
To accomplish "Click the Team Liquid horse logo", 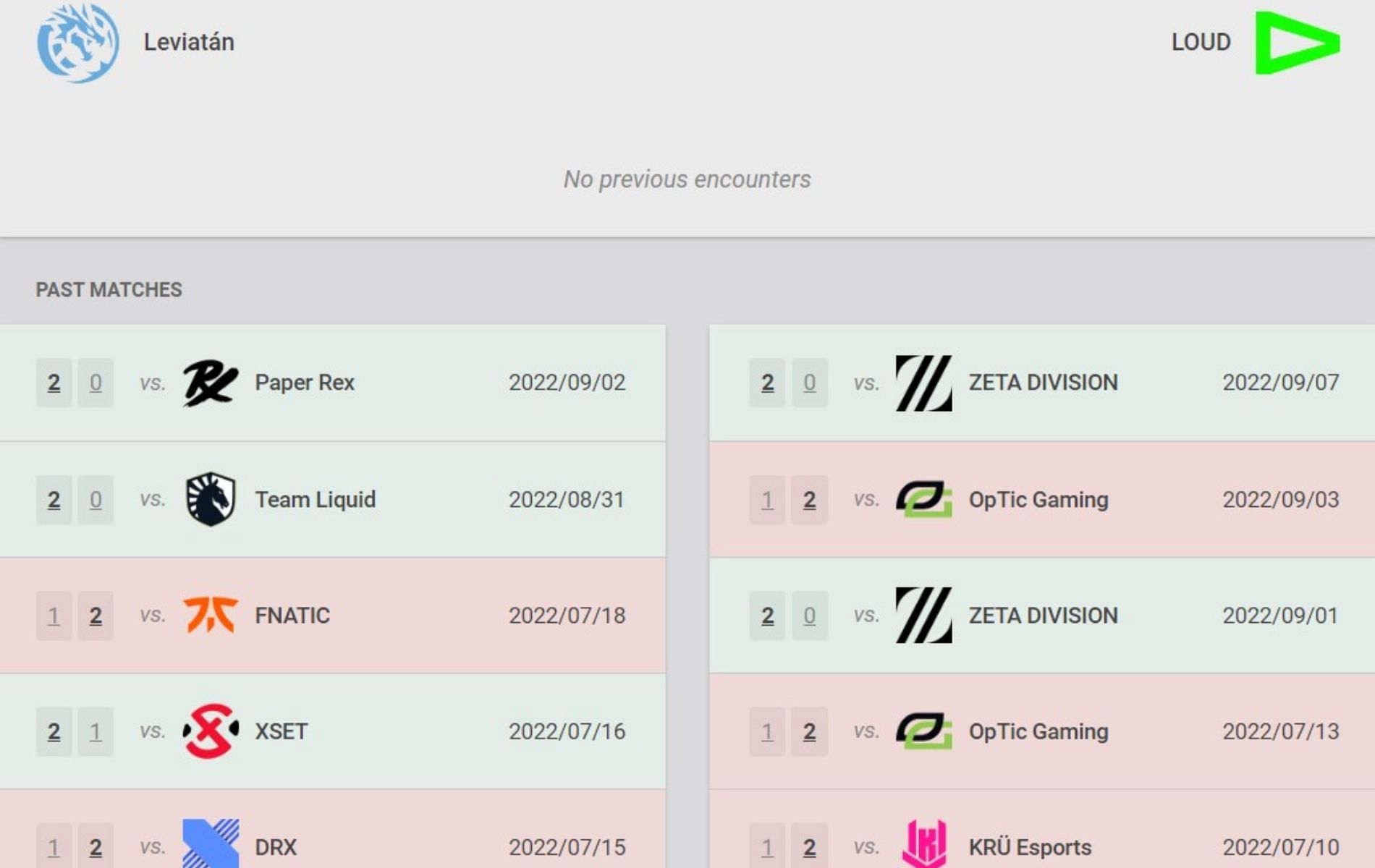I will pyautogui.click(x=210, y=499).
